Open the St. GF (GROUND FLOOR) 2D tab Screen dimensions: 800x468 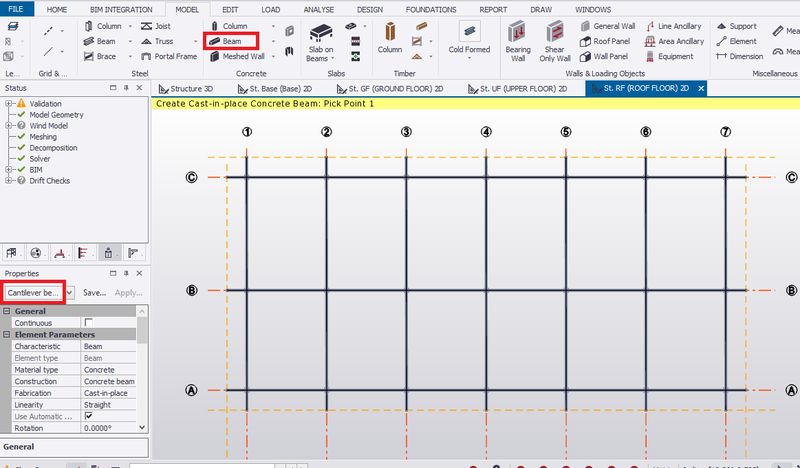click(390, 89)
